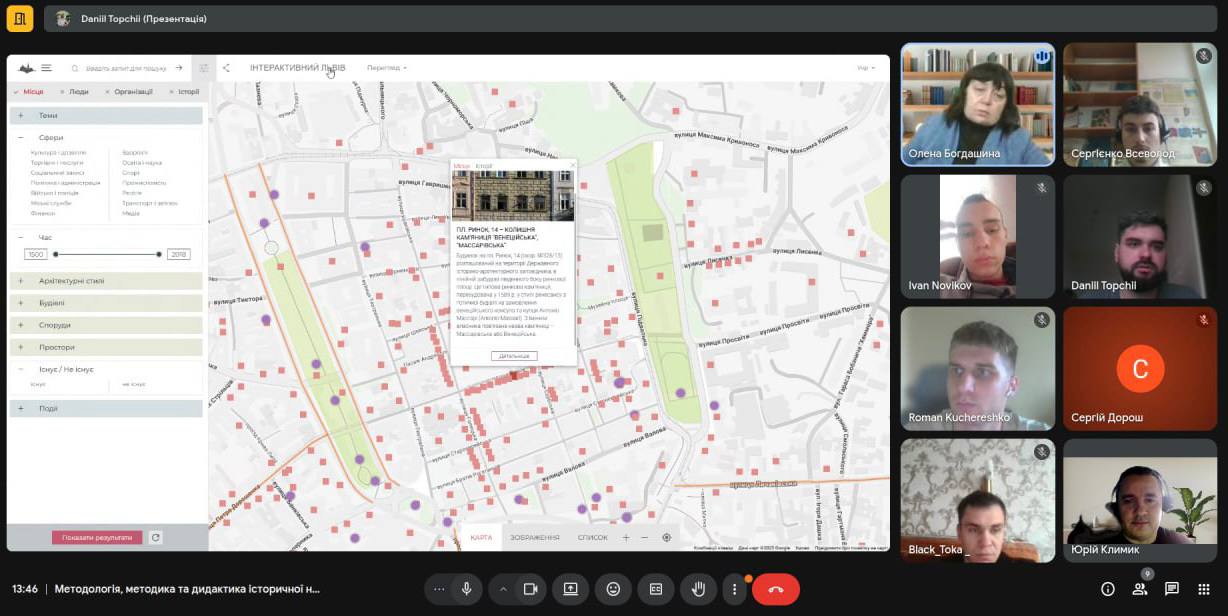Open the chat panel icon
Viewport: 1228px width, 616px height.
click(1172, 589)
